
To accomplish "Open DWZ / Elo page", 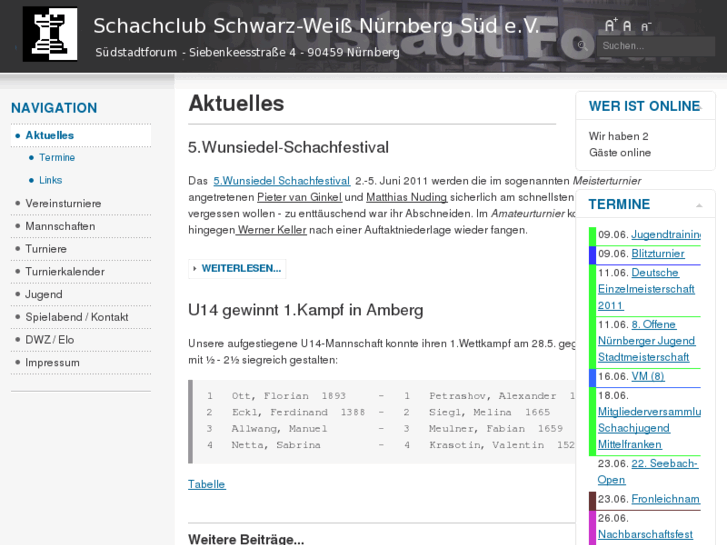I will point(50,340).
